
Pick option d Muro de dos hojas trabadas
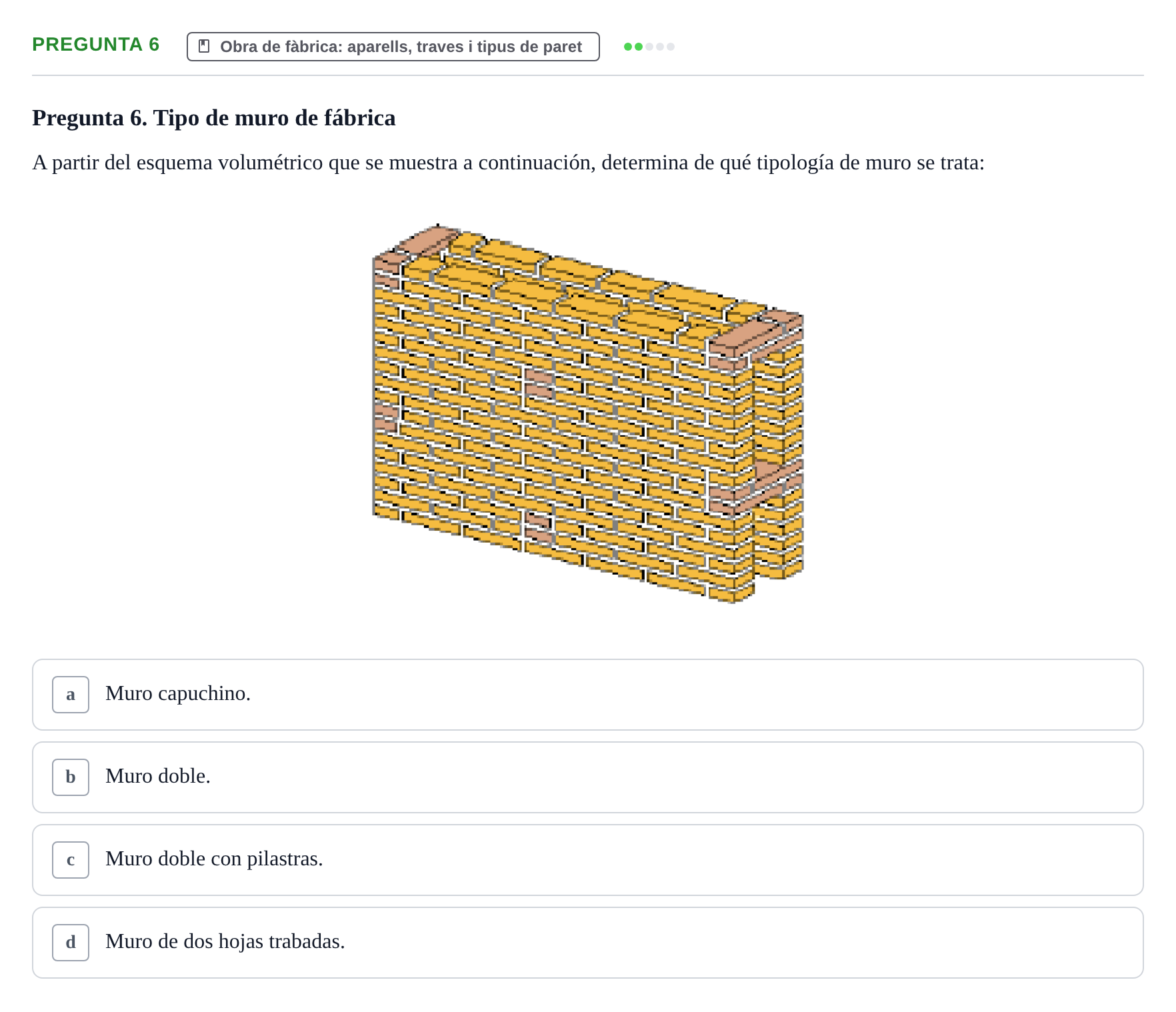(x=587, y=943)
